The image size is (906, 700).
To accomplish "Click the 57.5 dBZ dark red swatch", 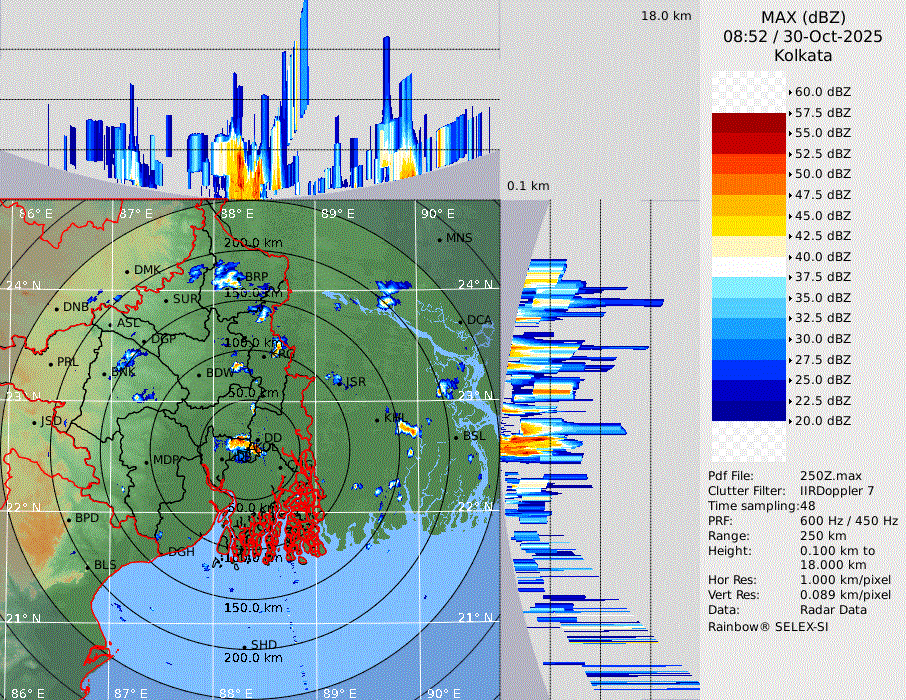I will [749, 123].
